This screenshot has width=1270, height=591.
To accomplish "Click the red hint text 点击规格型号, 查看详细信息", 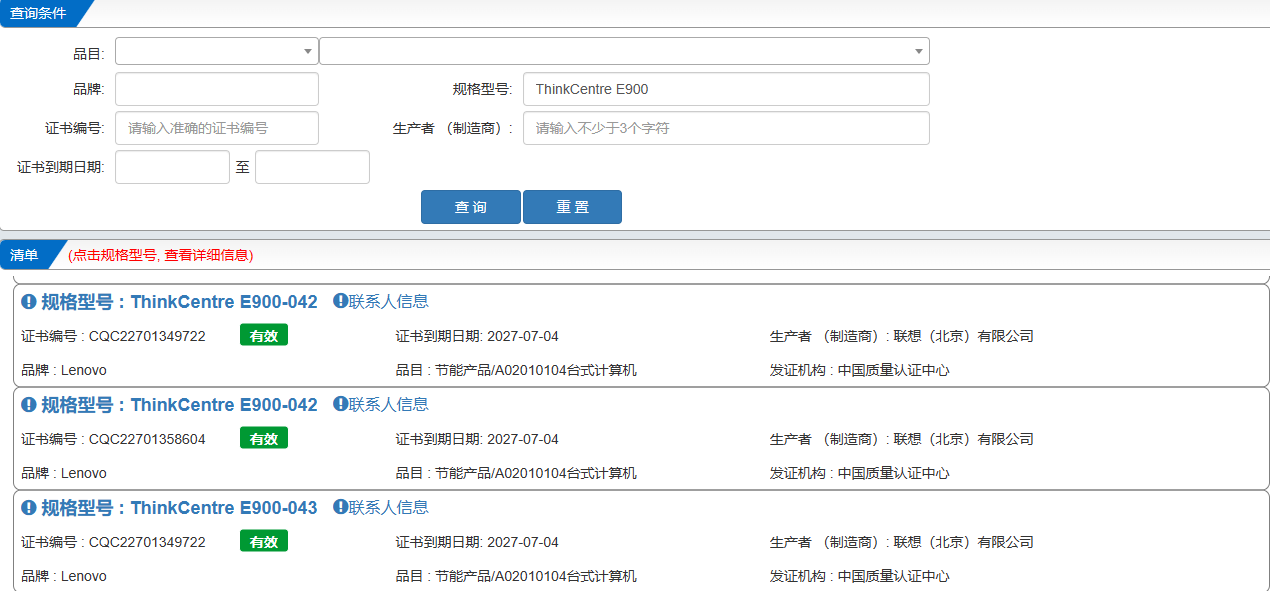I will 161,256.
